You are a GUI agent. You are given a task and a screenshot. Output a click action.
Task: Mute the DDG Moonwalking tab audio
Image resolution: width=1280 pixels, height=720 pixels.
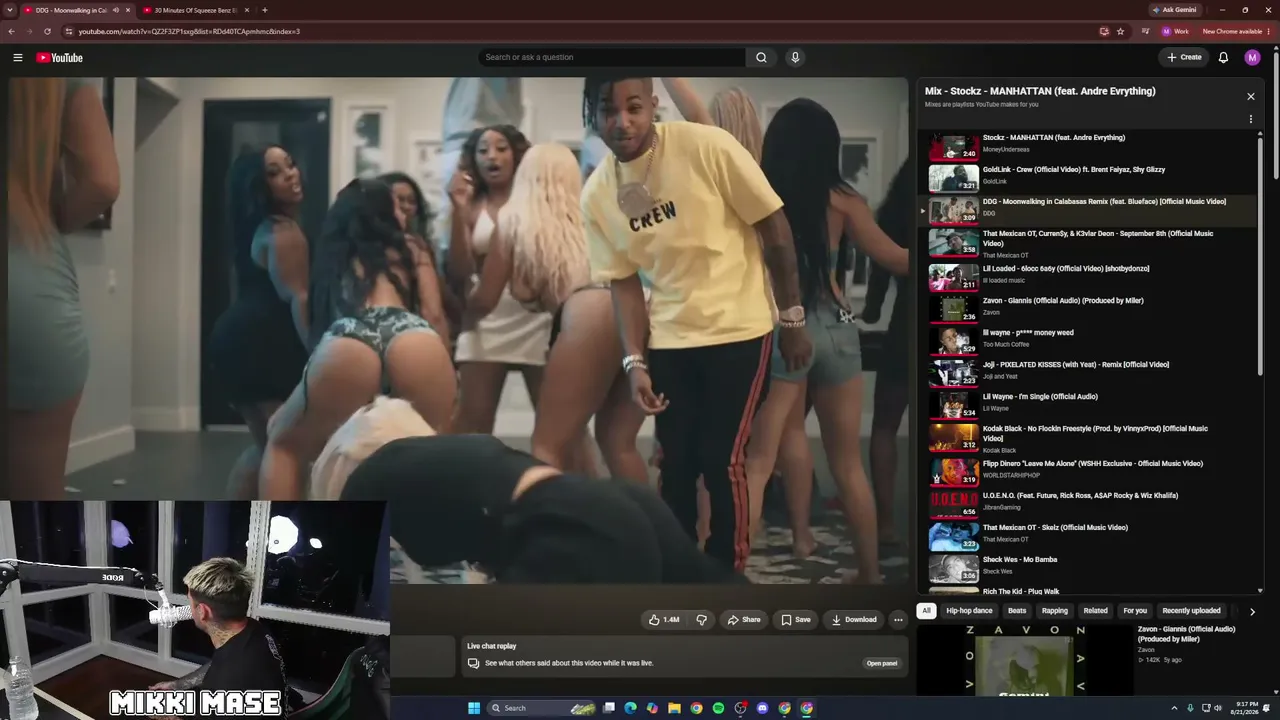pos(115,10)
